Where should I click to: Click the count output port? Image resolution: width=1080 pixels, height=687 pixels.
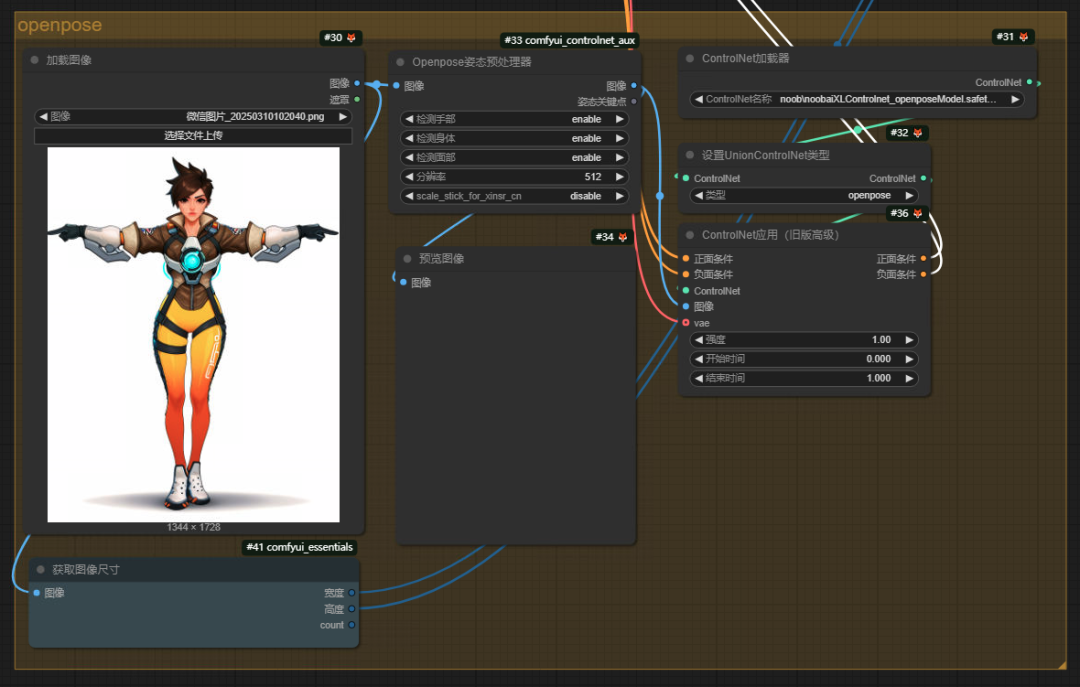tap(352, 625)
